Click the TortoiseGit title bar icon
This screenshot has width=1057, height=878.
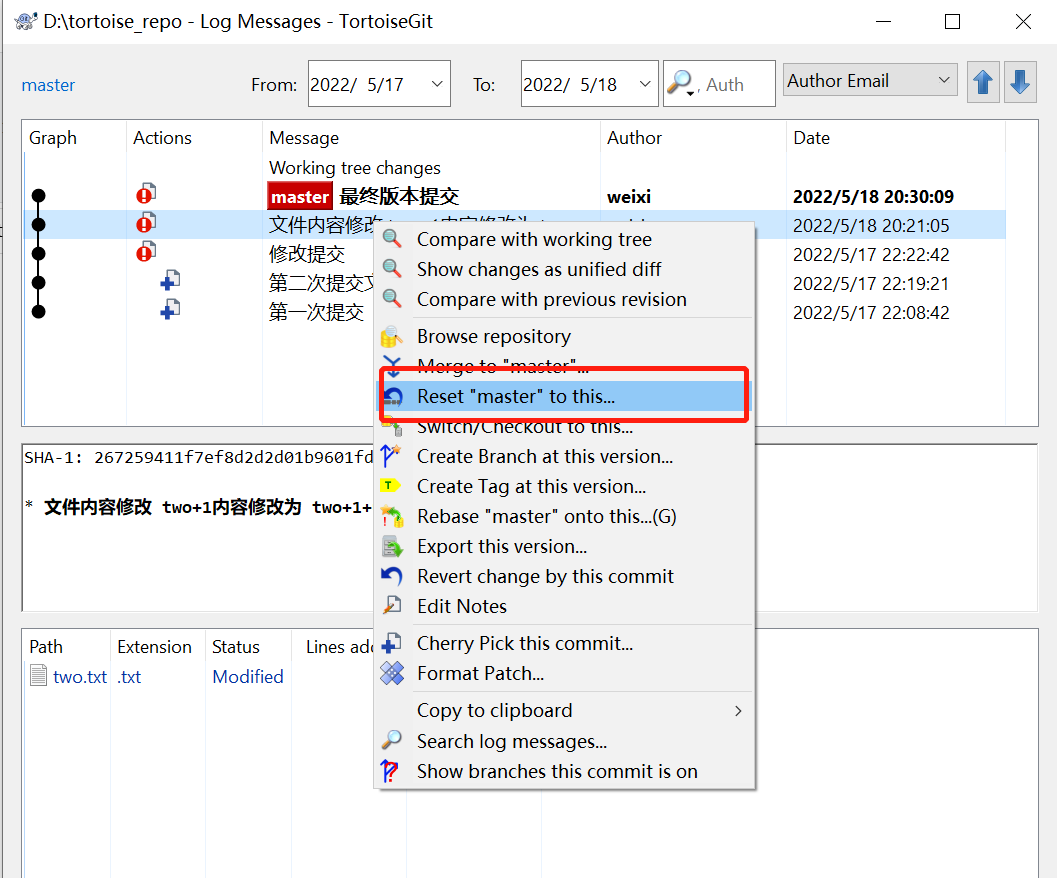[x=26, y=21]
